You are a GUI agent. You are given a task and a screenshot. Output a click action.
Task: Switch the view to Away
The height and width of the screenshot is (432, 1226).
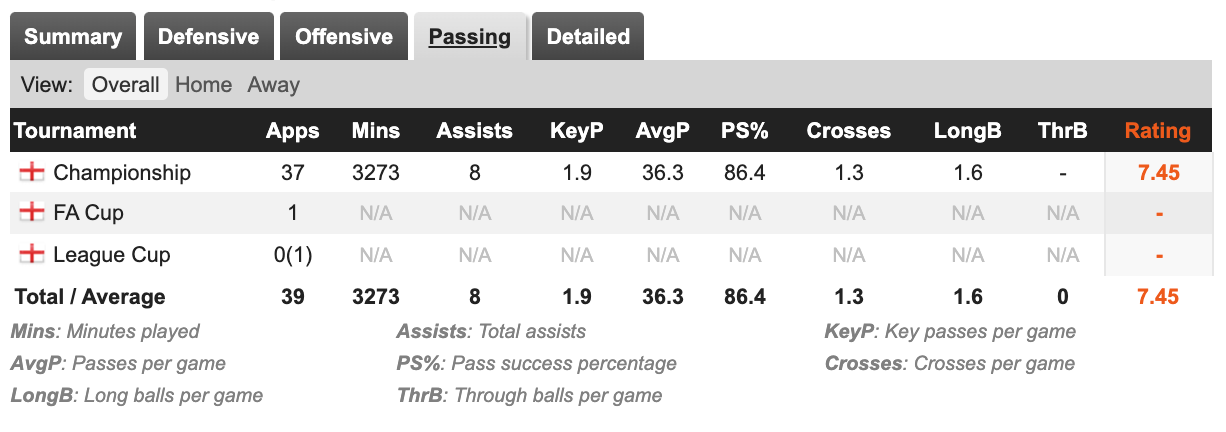(273, 85)
